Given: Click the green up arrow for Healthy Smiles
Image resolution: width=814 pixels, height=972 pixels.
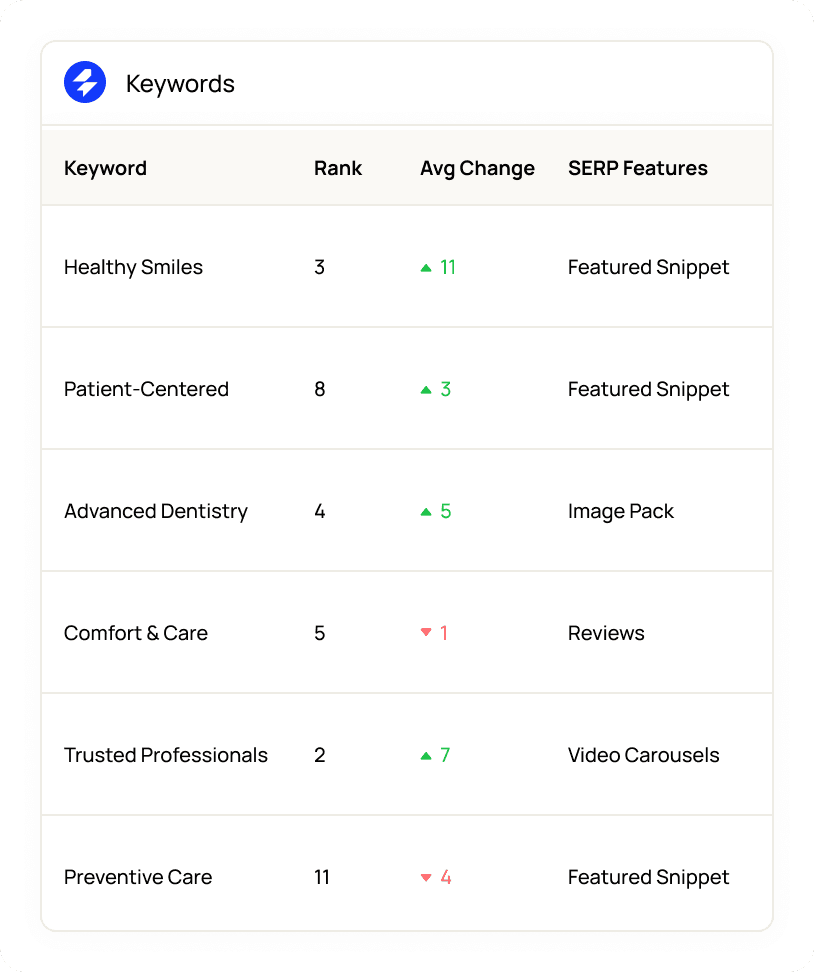Looking at the screenshot, I should point(427,267).
